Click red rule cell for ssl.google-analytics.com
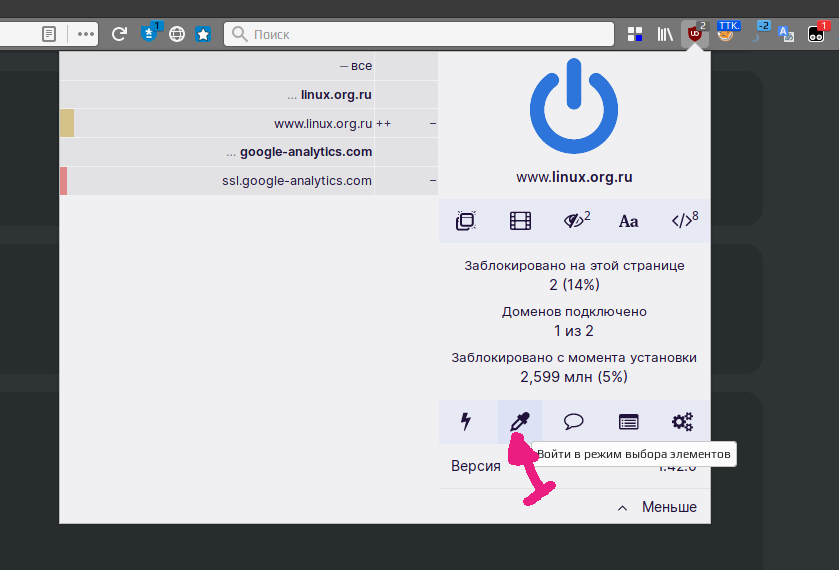The height and width of the screenshot is (570, 839). 64,181
